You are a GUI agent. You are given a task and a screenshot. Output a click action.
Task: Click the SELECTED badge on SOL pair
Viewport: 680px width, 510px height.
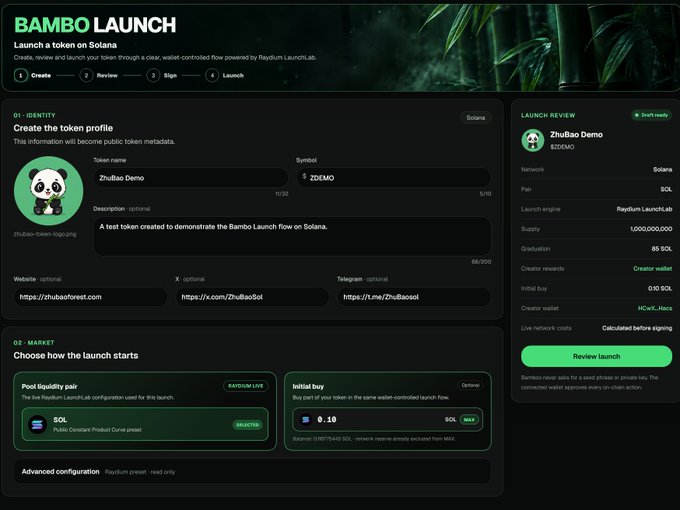[x=248, y=425]
